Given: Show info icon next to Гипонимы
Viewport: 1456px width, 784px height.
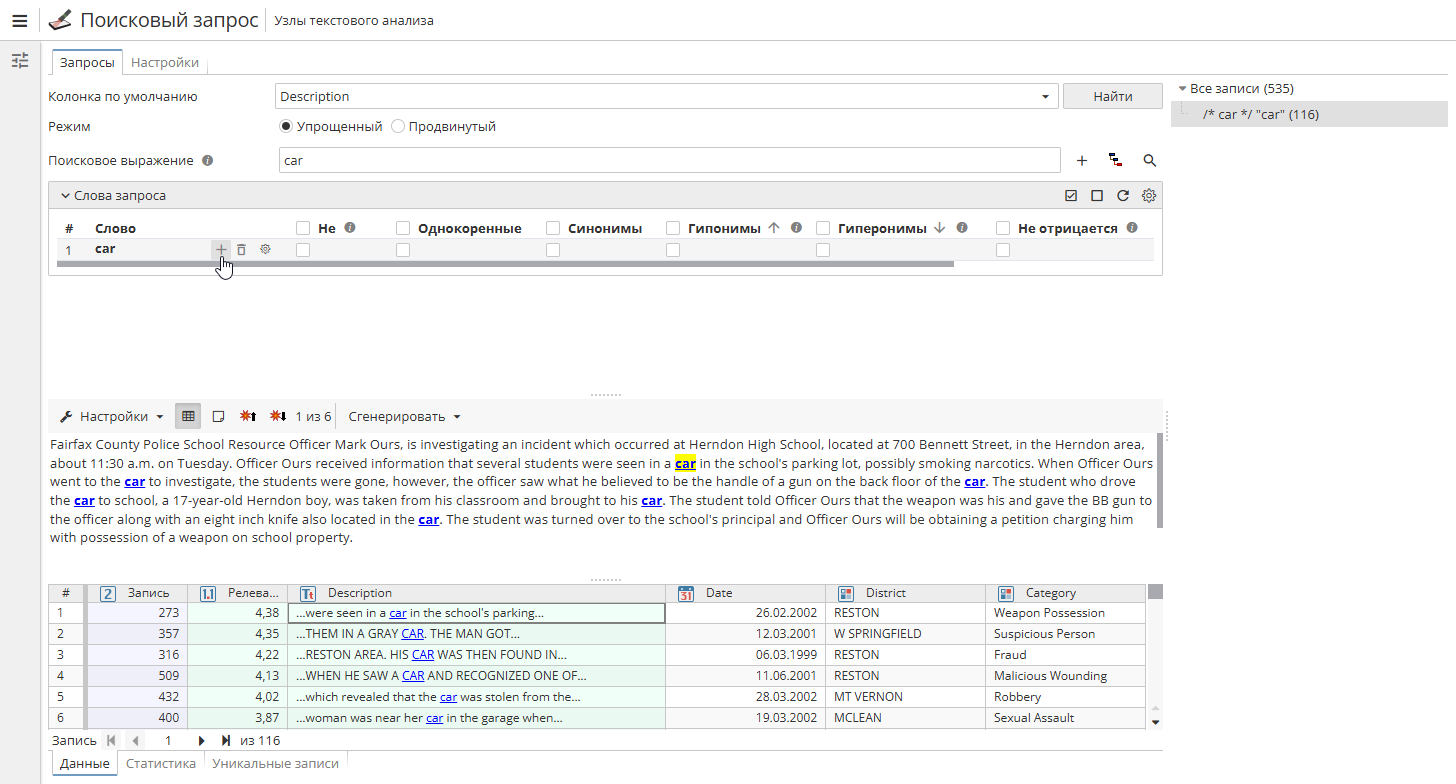Looking at the screenshot, I should [796, 228].
